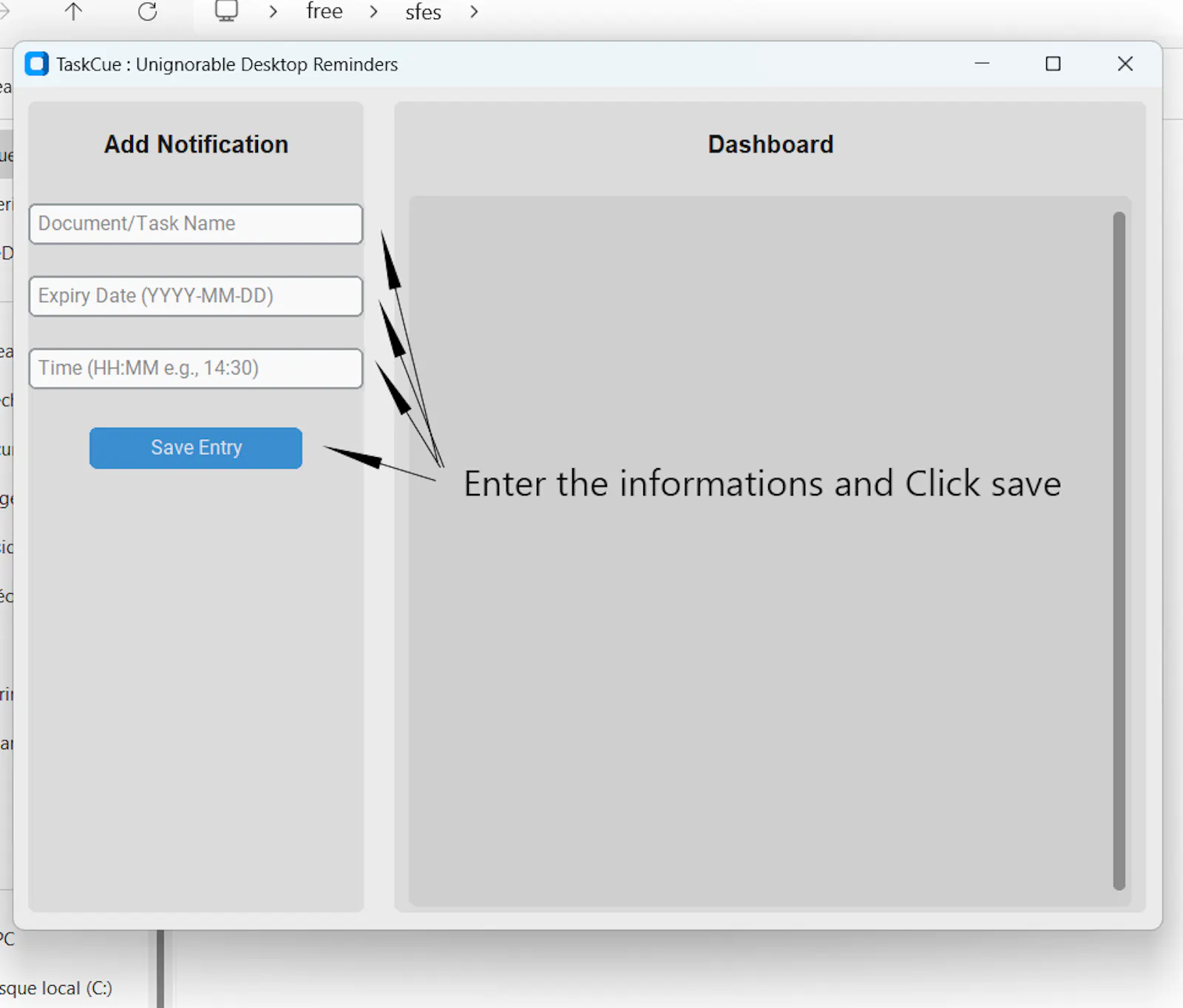The width and height of the screenshot is (1183, 1008).
Task: Focus the Expiry Date (YYYY-MM-DD) field
Action: (x=196, y=296)
